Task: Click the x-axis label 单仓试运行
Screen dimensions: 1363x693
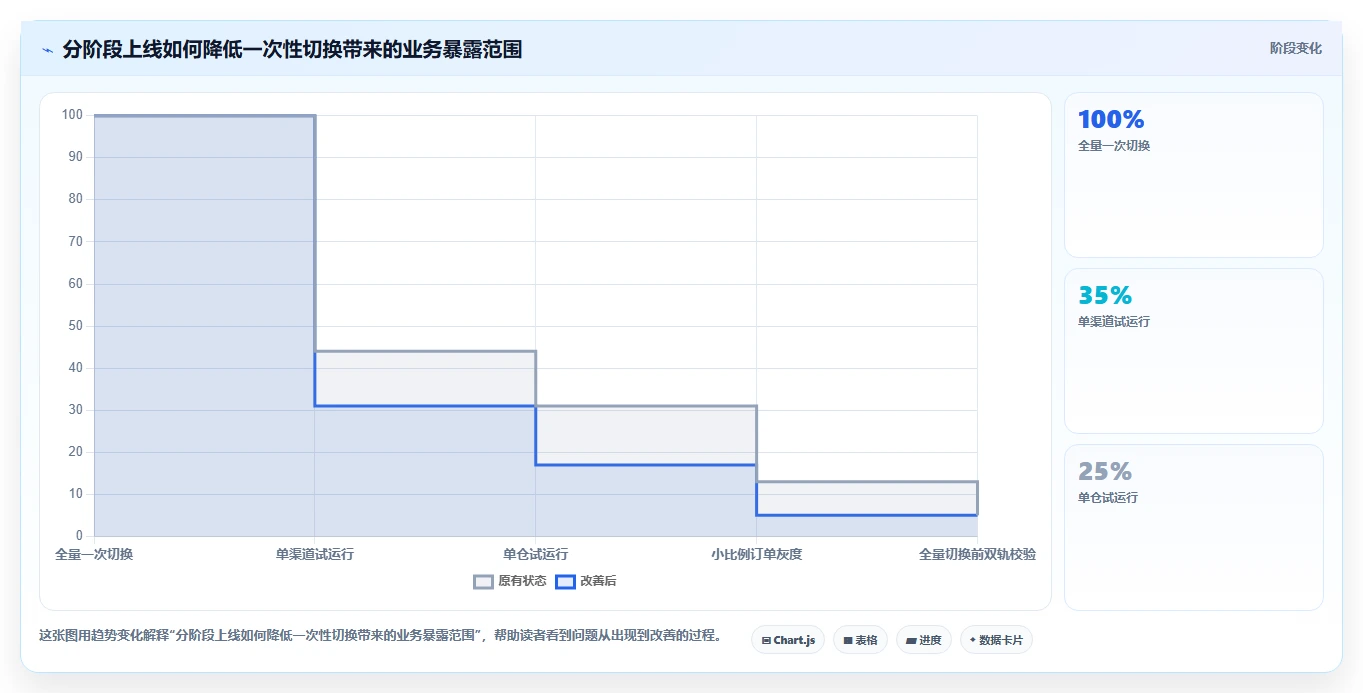Action: 535,554
